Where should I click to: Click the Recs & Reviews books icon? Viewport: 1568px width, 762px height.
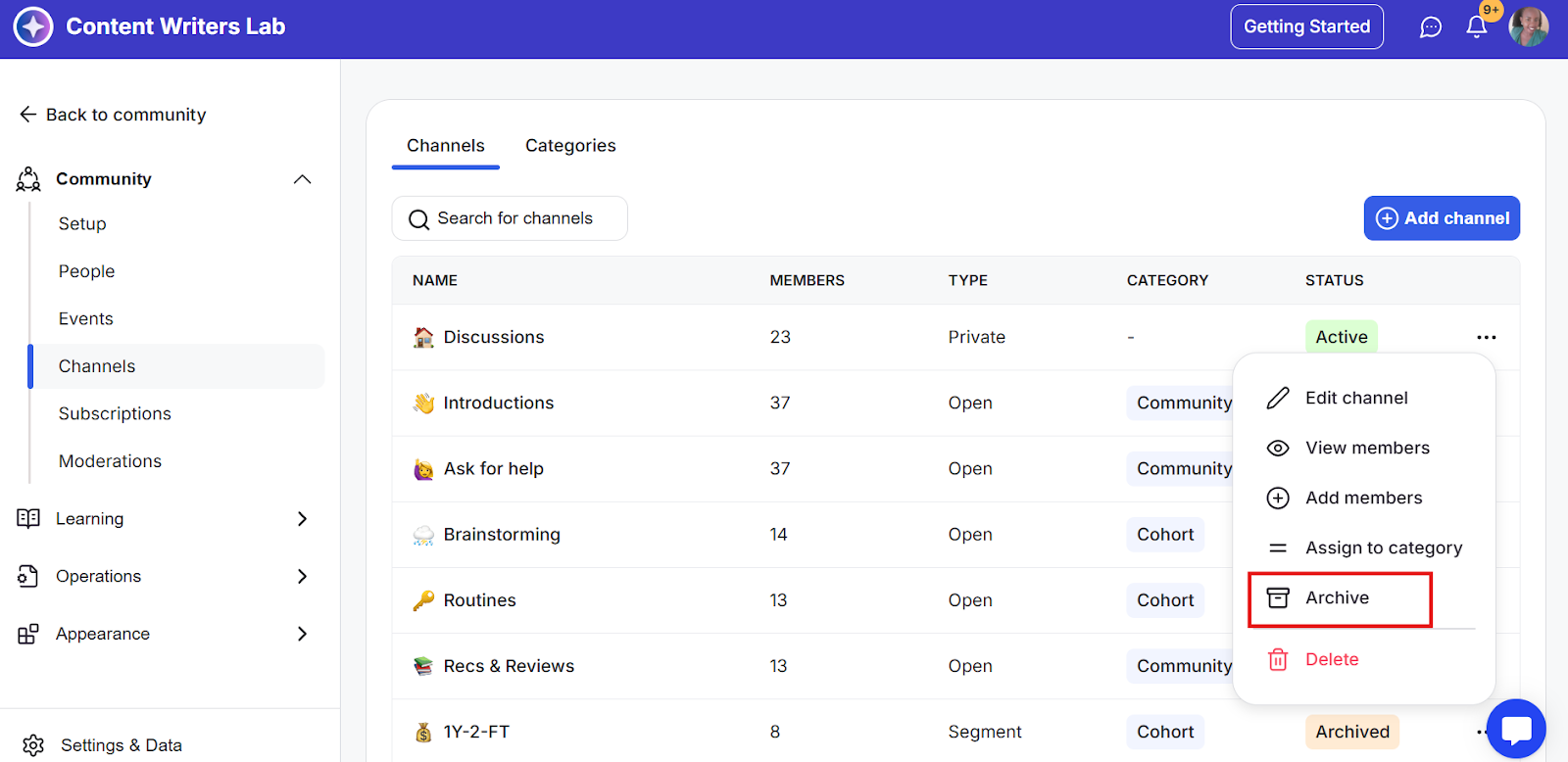[x=423, y=666]
